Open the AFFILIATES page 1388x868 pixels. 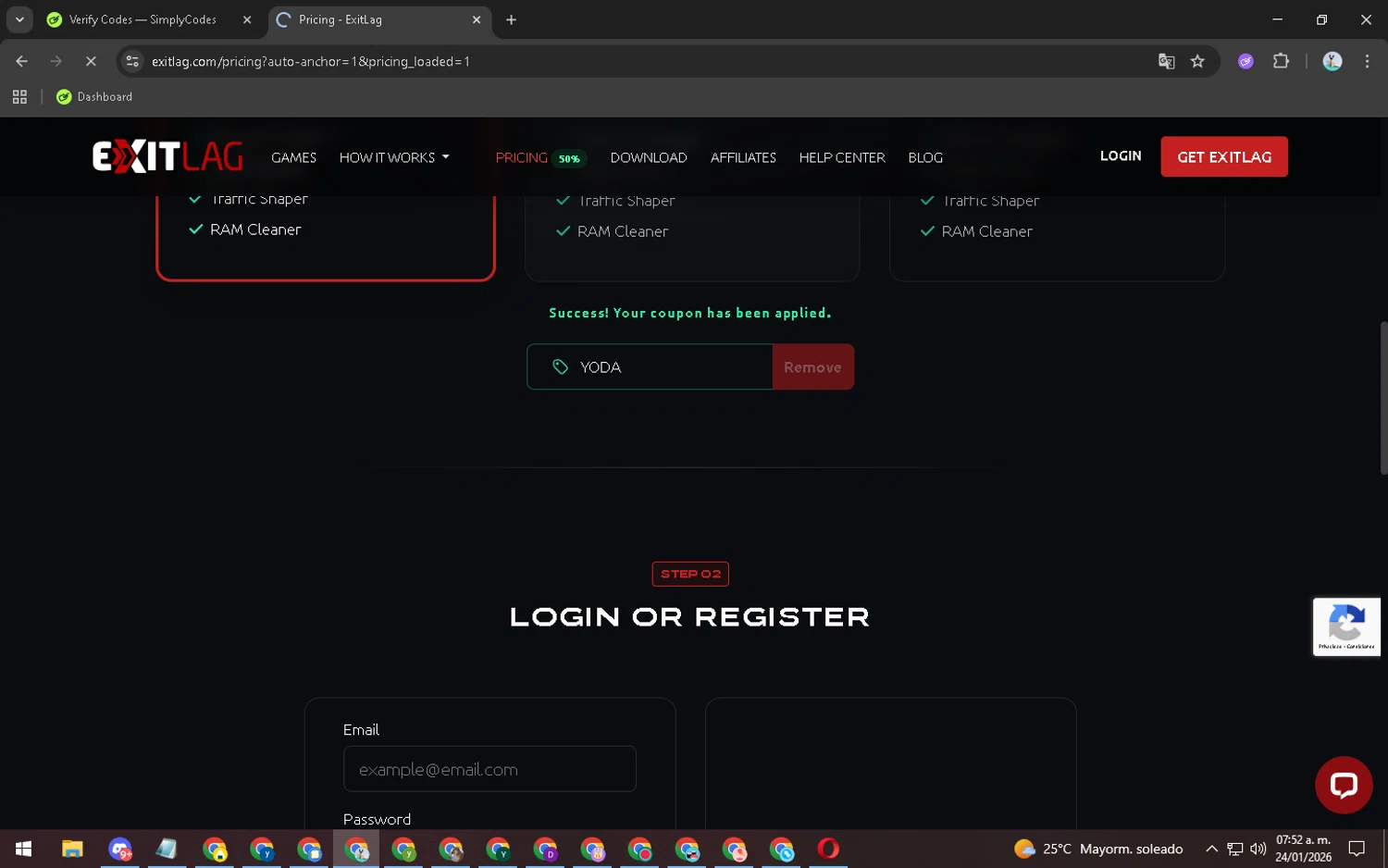tap(743, 157)
